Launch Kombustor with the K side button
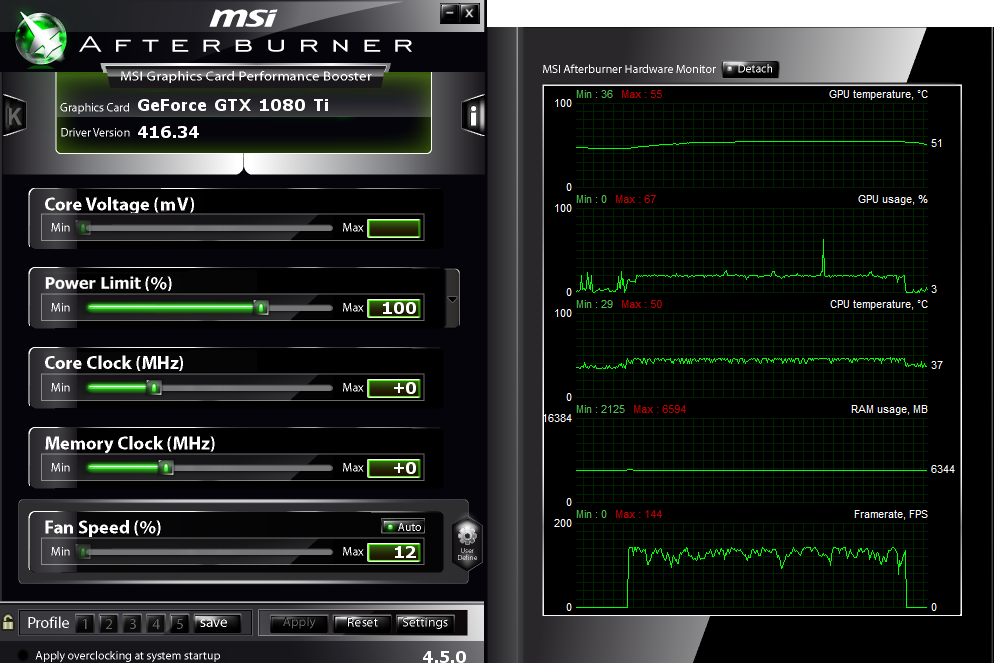994x663 pixels. 14,115
